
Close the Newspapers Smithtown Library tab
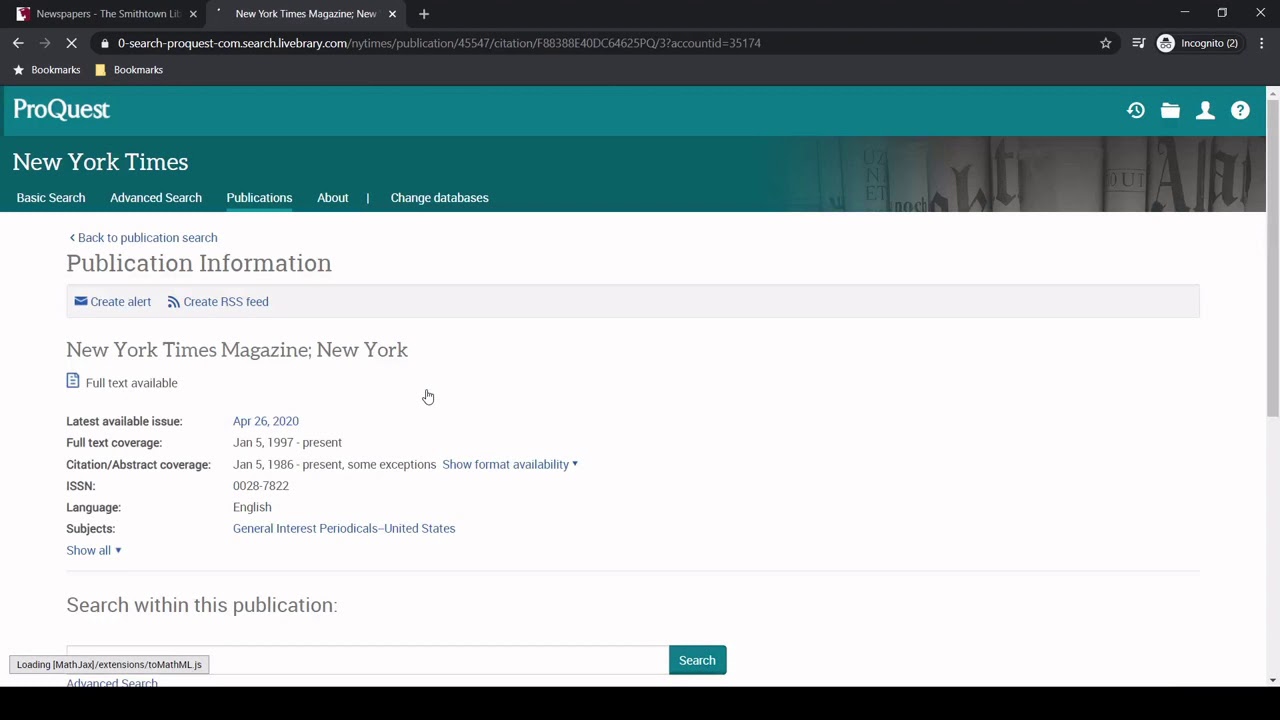point(193,14)
